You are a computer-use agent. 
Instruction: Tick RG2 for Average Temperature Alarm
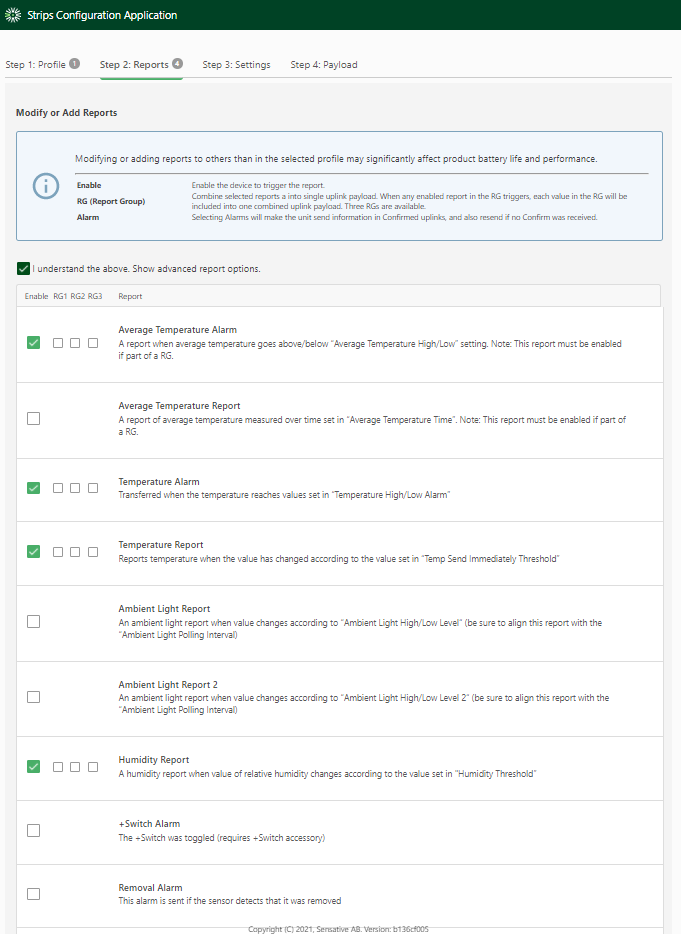pyautogui.click(x=75, y=343)
